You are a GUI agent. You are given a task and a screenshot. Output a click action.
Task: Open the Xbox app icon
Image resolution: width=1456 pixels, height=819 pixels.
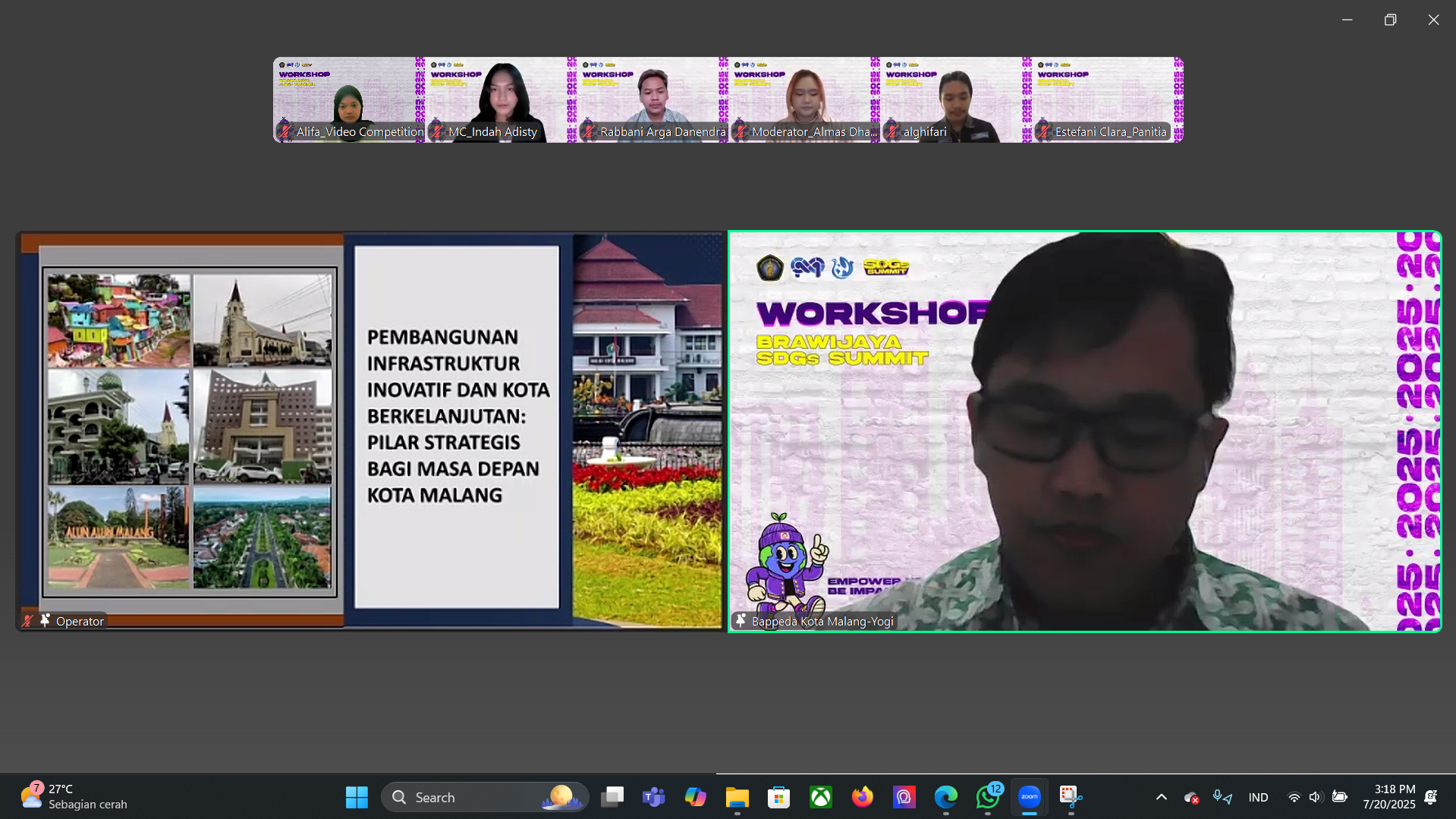click(820, 797)
